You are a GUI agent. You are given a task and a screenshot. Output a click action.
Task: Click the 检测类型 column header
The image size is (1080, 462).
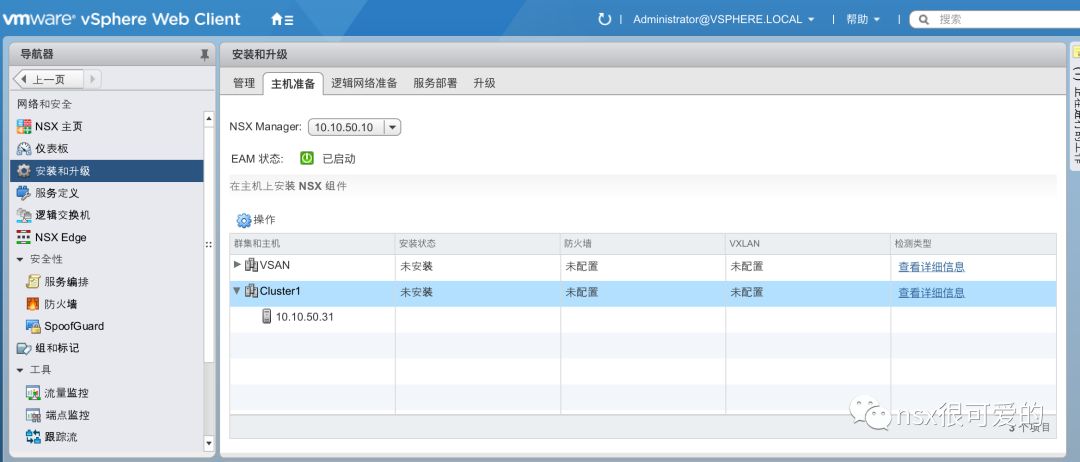(973, 244)
